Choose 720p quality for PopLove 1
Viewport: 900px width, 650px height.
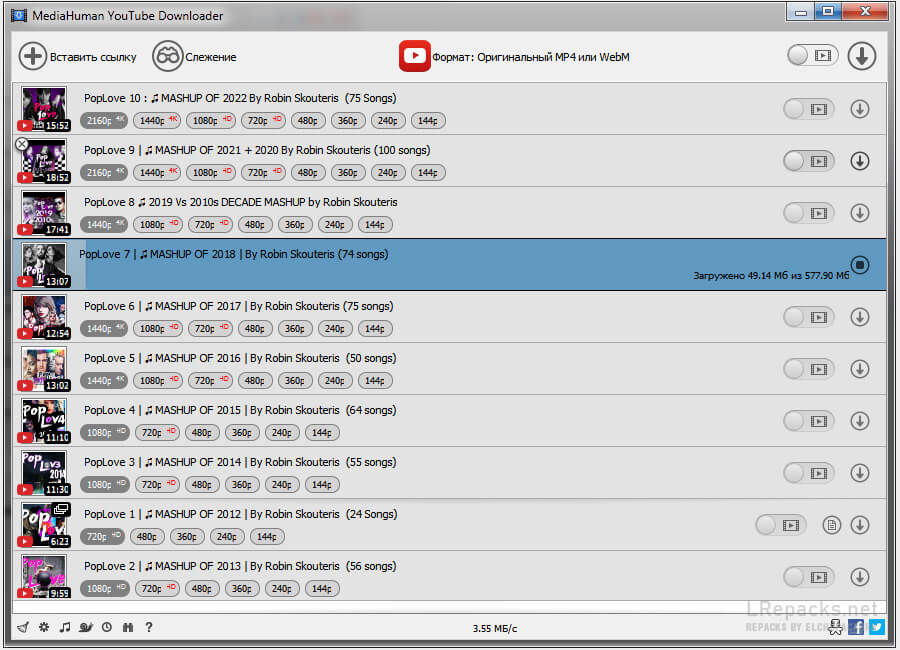[101, 536]
